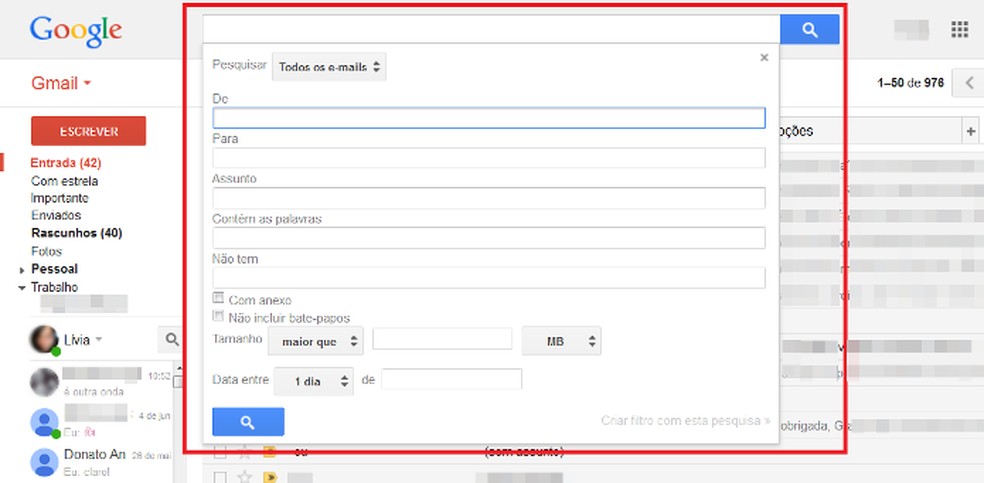The image size is (984, 483).
Task: Focus the 'Assunto' input field
Action: [488, 198]
